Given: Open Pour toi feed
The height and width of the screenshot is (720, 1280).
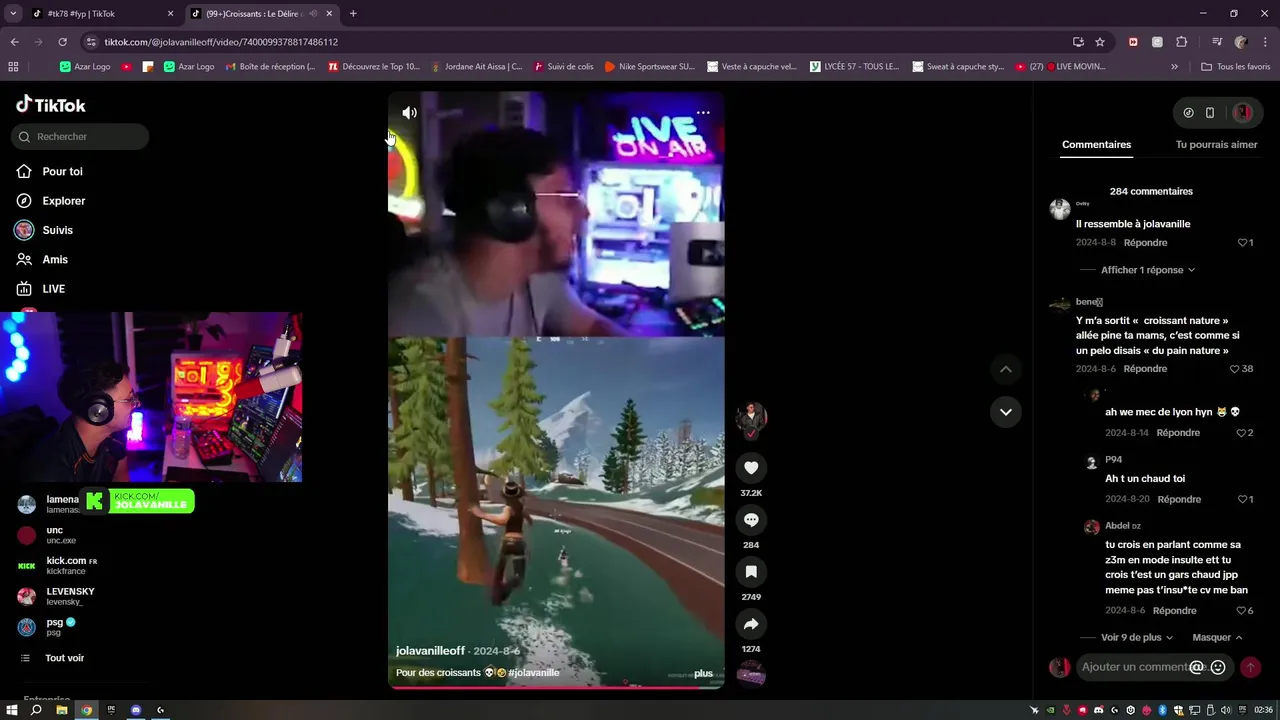Looking at the screenshot, I should [x=62, y=172].
